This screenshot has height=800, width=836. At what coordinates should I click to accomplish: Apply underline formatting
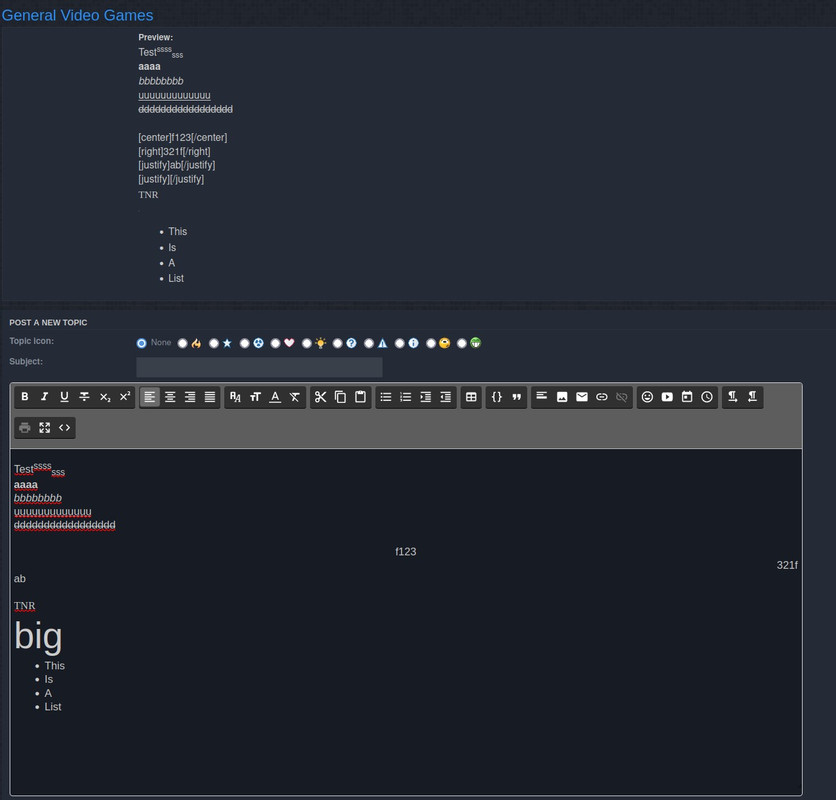pos(65,397)
